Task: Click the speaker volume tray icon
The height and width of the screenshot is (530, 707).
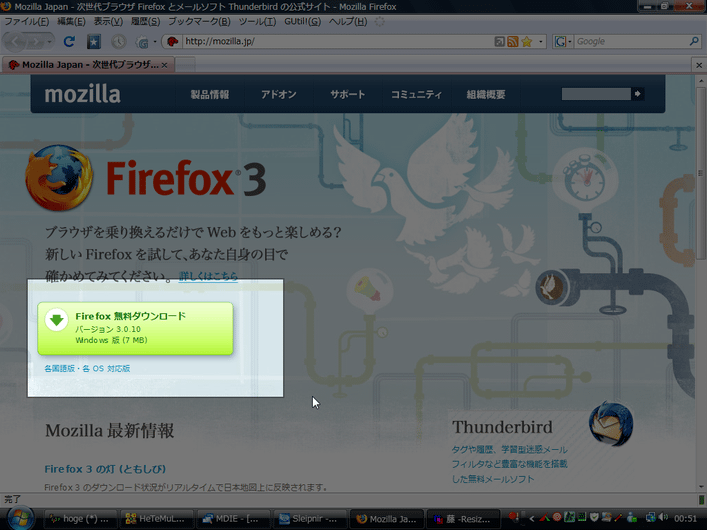Action: pyautogui.click(x=663, y=518)
